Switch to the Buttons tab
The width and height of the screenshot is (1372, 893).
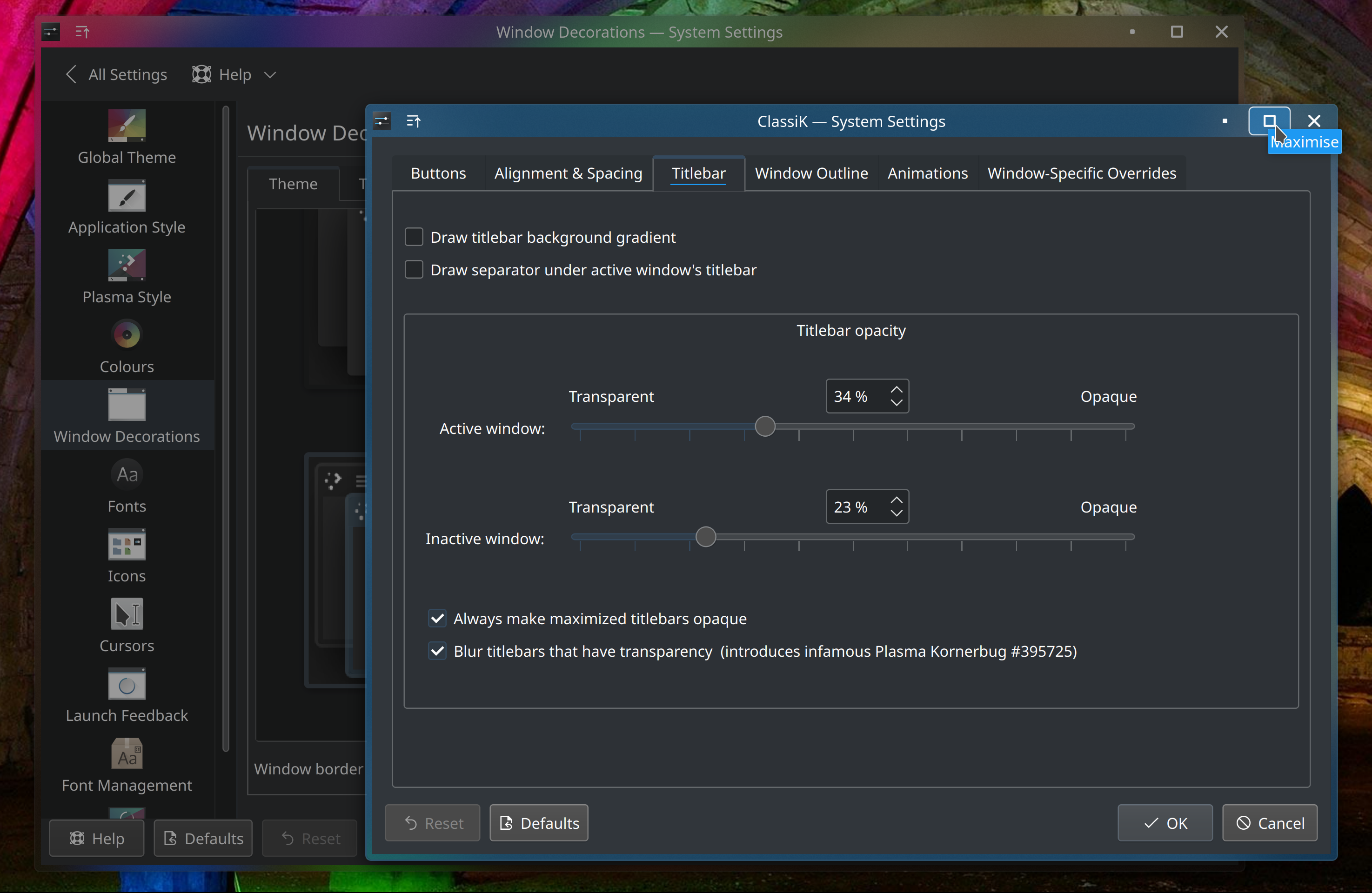(x=438, y=173)
